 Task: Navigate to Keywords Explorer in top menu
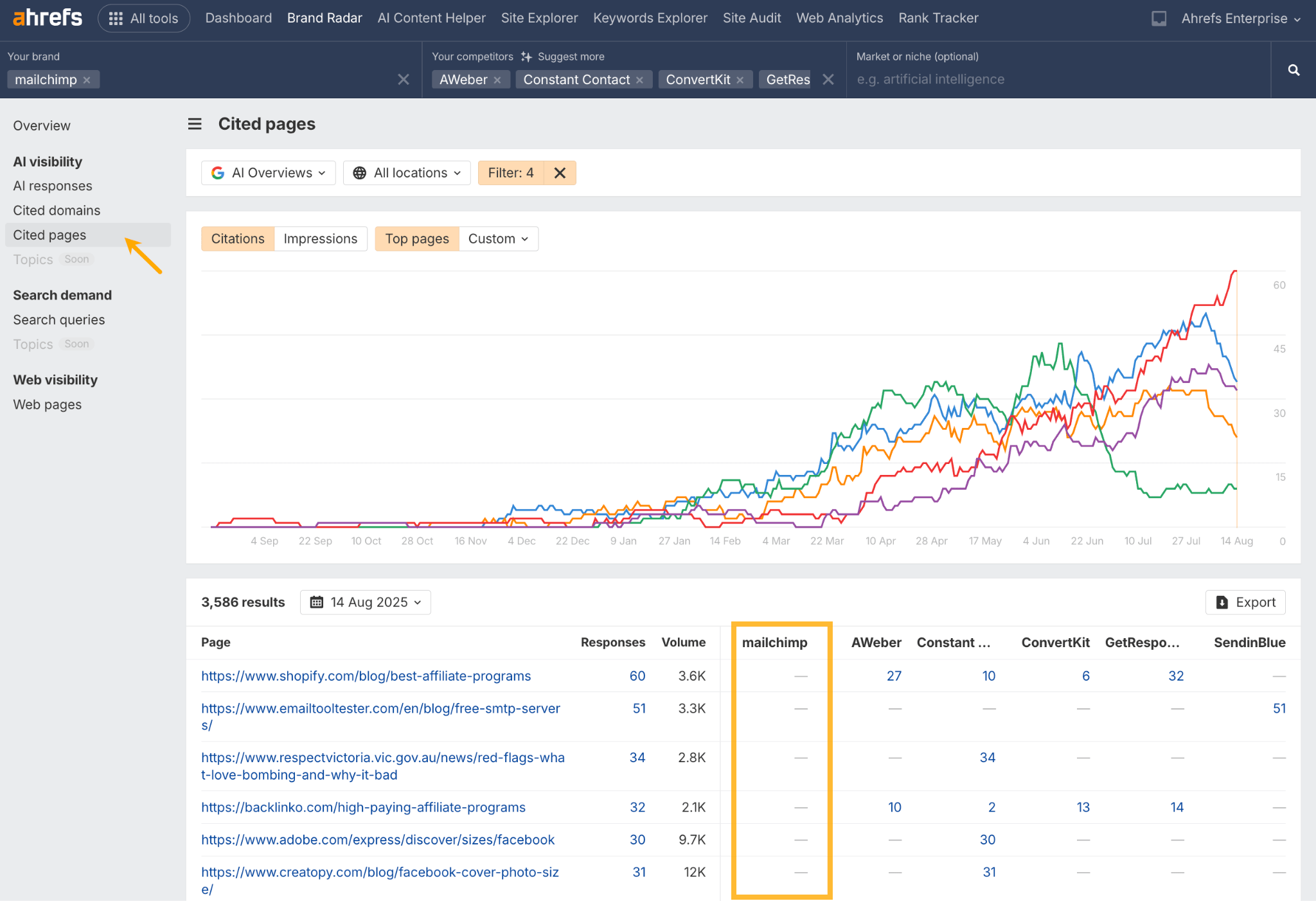[650, 17]
